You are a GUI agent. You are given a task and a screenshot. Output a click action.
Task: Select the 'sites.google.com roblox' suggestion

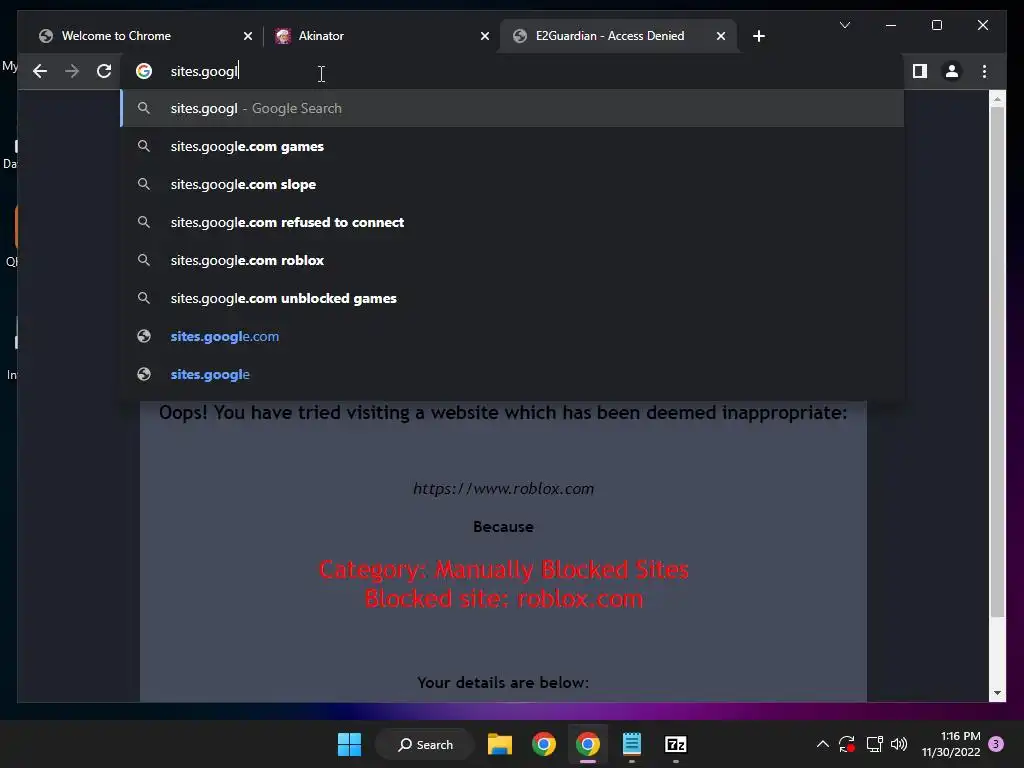(x=512, y=260)
